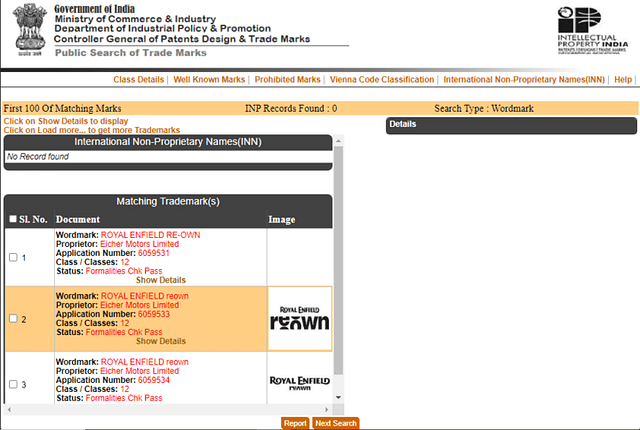This screenshot has height=430, width=640.
Task: Open the Help link
Action: (623, 80)
